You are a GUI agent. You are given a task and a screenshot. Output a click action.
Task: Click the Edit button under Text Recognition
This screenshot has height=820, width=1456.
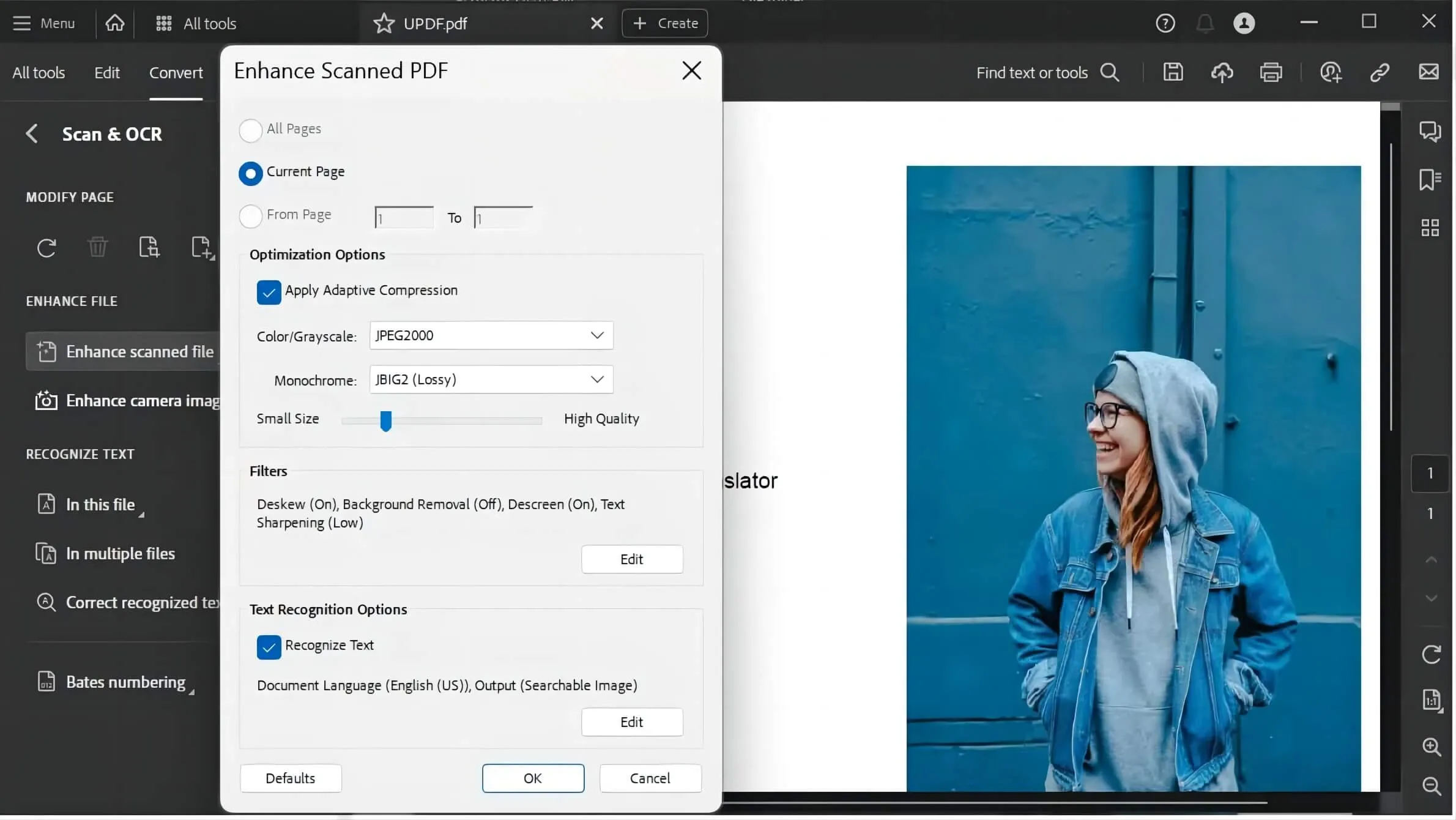click(632, 721)
